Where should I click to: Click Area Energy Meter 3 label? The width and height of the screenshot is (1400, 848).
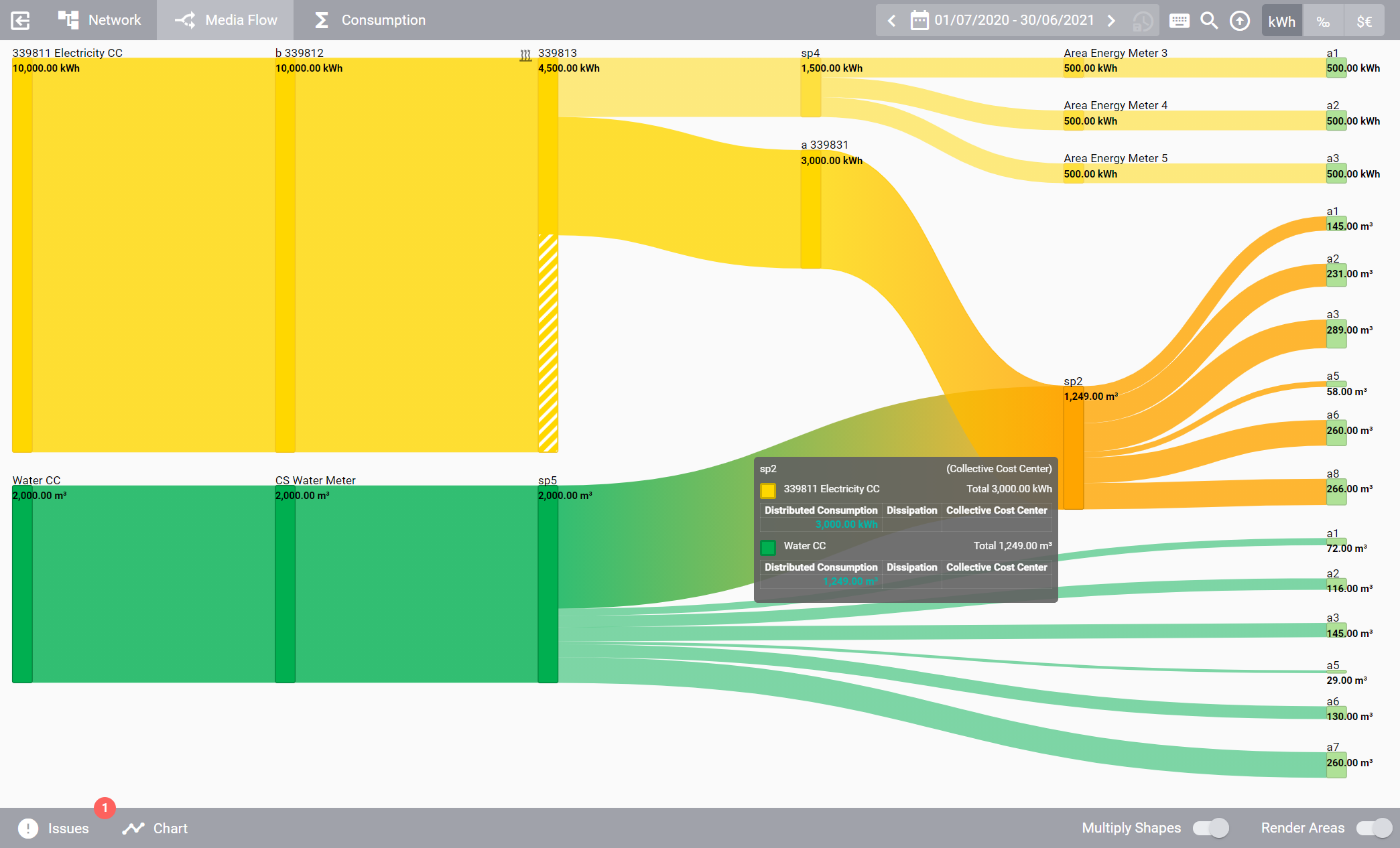tap(1115, 53)
